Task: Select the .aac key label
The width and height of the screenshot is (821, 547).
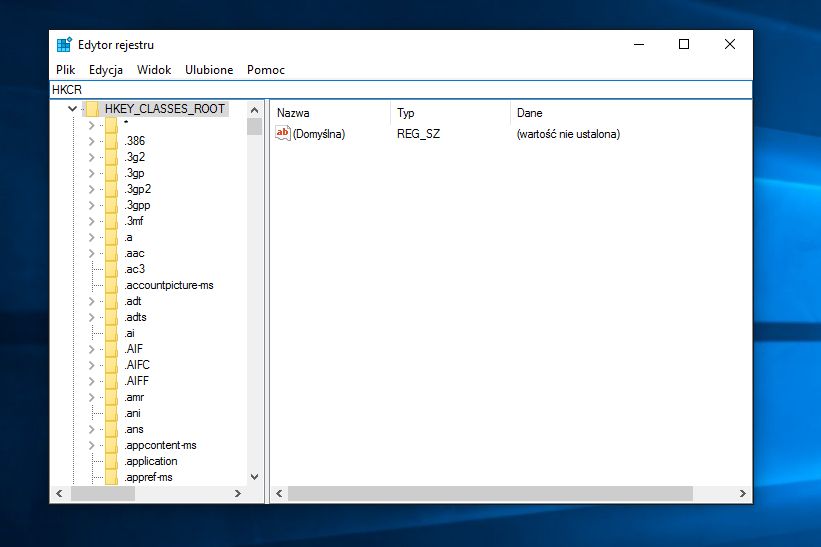Action: tap(134, 253)
